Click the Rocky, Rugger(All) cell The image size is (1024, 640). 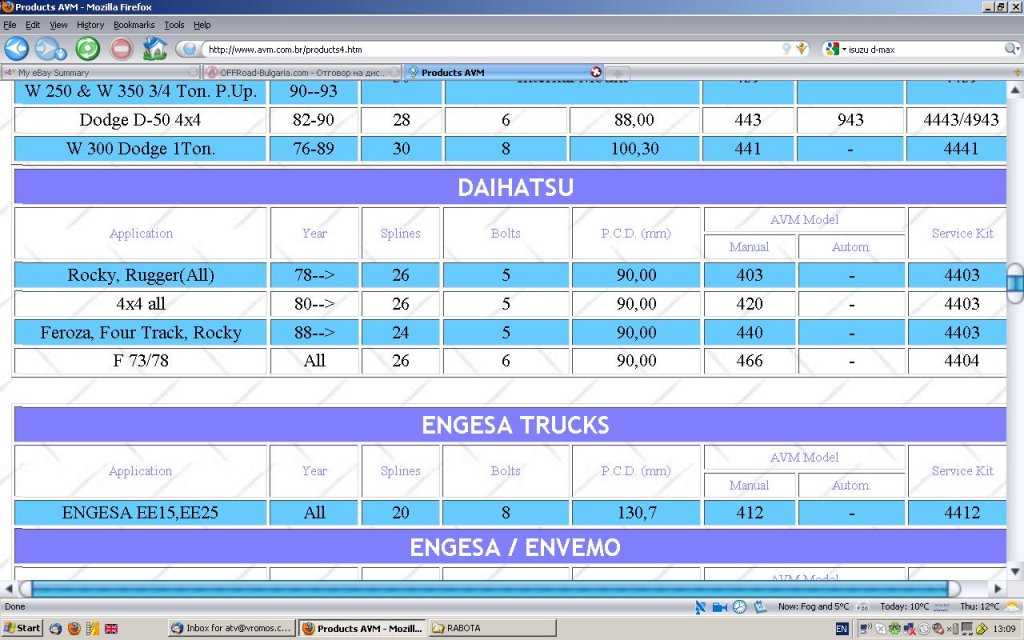click(x=140, y=275)
